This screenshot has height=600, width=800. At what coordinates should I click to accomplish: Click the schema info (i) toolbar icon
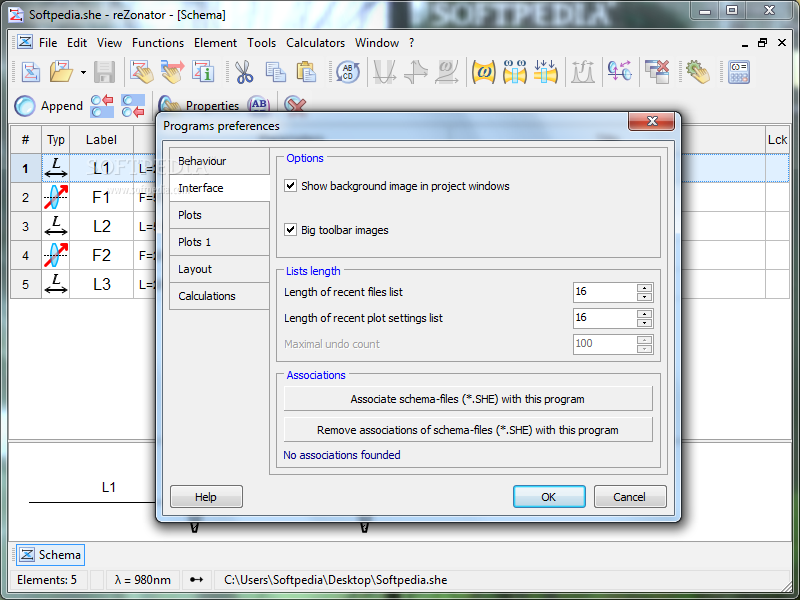[203, 71]
